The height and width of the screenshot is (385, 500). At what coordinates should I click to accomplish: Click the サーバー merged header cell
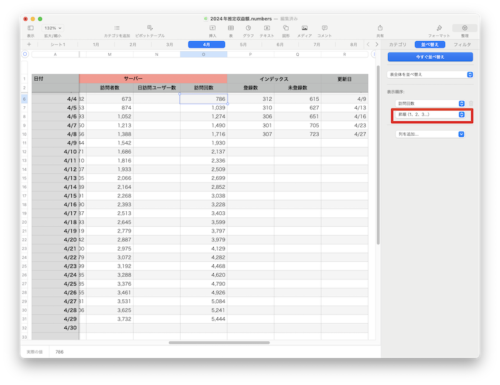tap(153, 79)
